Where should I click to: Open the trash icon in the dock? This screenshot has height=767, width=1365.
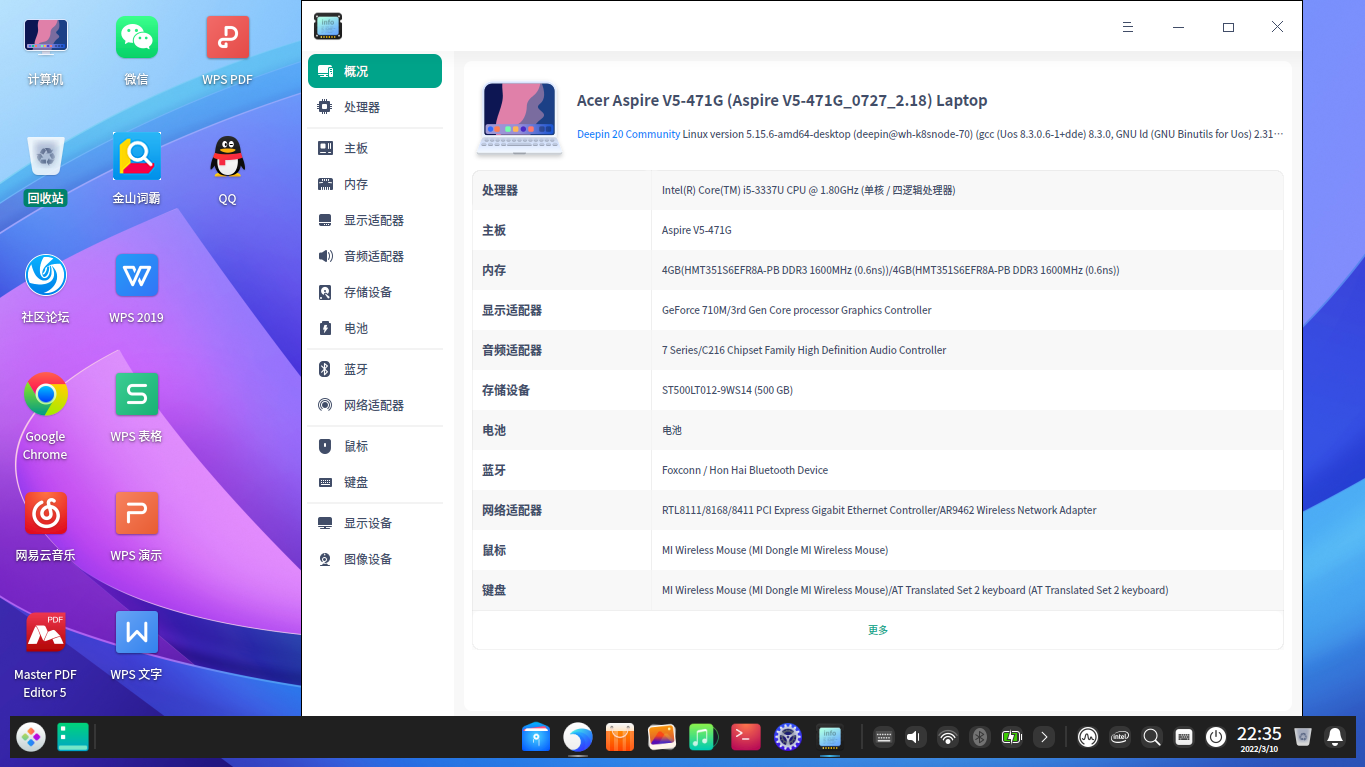(1302, 737)
